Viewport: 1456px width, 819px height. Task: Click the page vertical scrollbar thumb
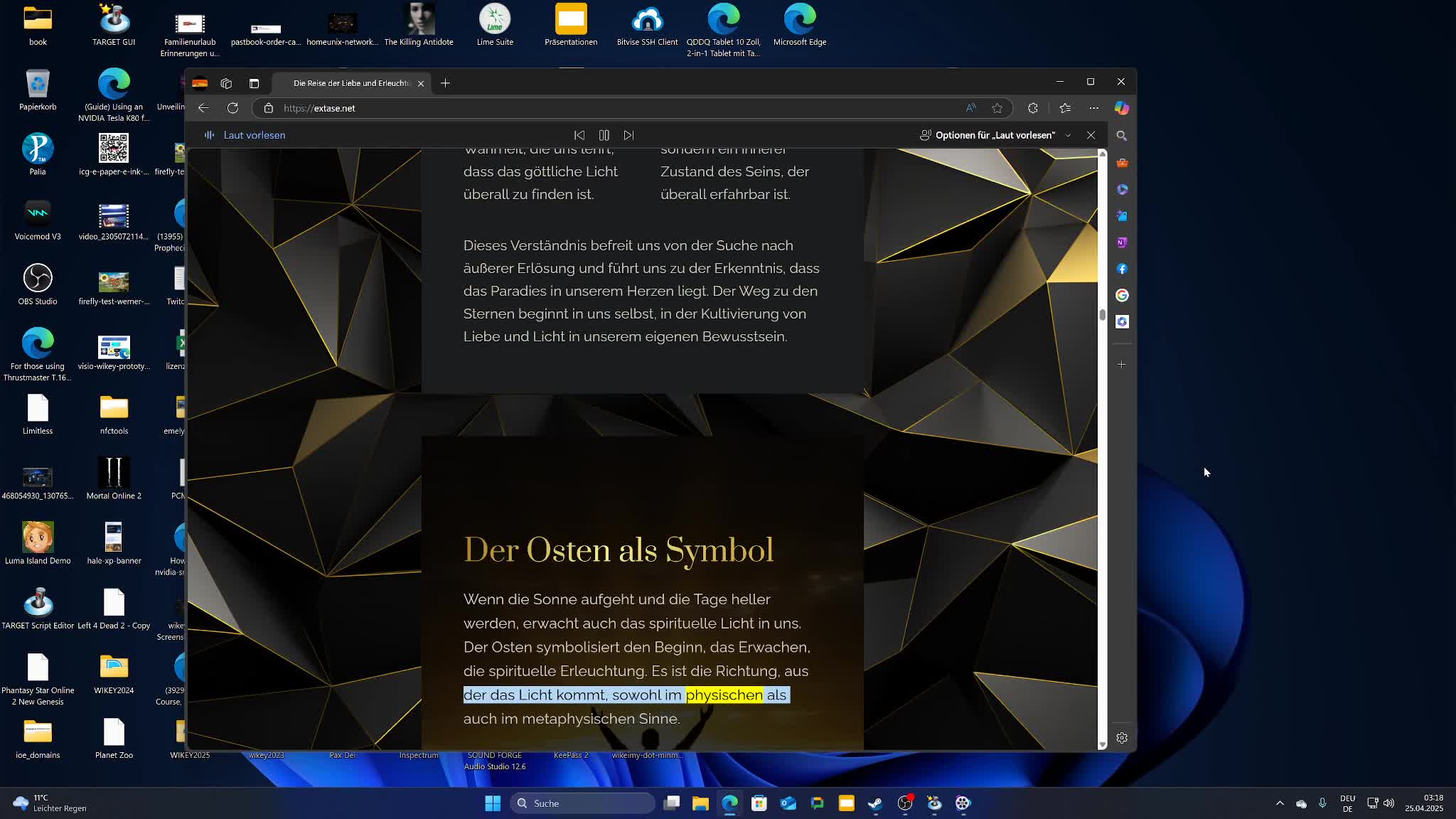[x=1103, y=314]
